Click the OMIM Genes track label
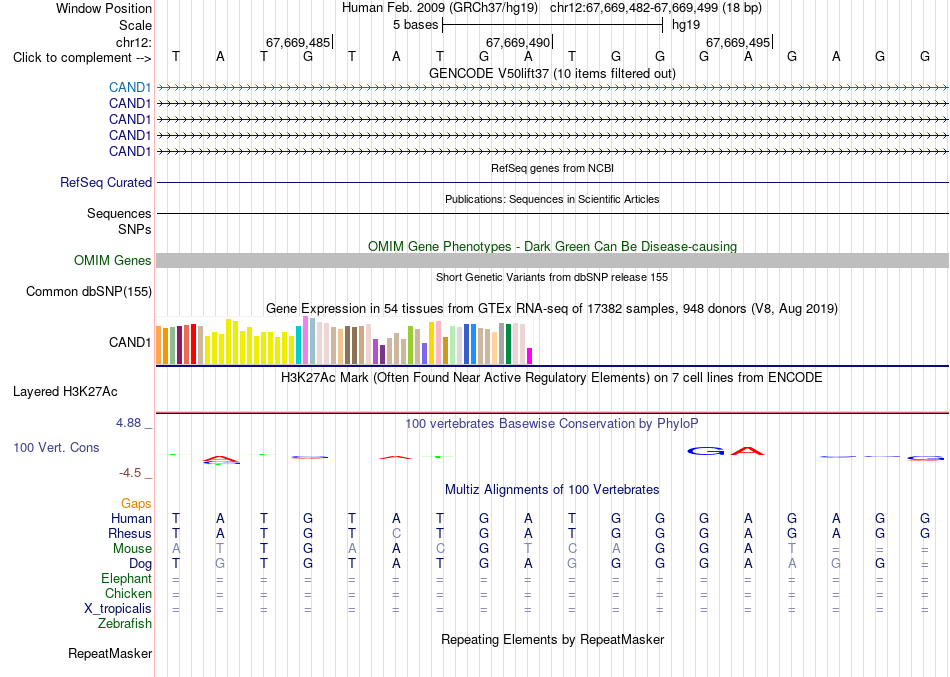 113,261
